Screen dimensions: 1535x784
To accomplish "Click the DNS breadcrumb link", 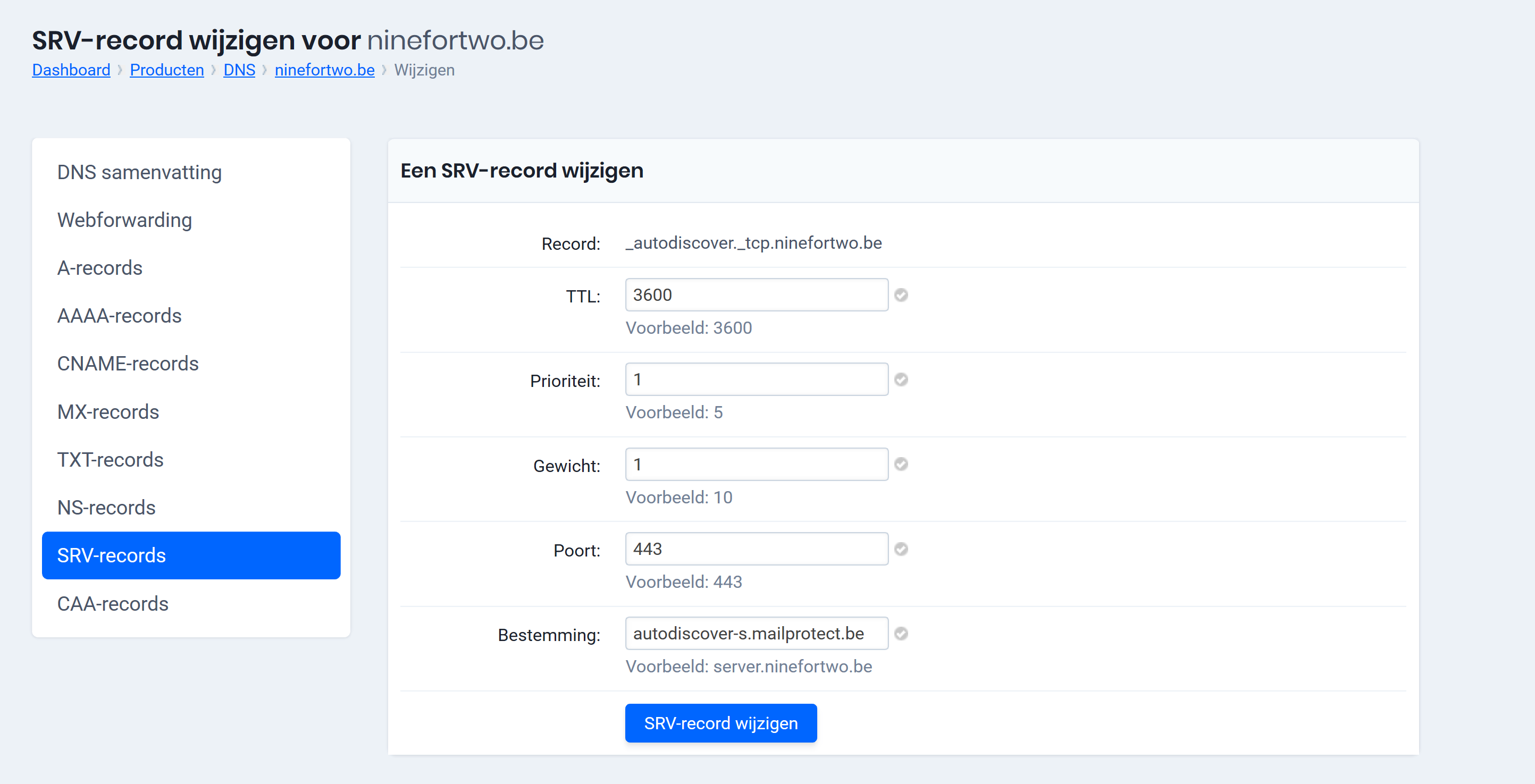I will point(239,70).
